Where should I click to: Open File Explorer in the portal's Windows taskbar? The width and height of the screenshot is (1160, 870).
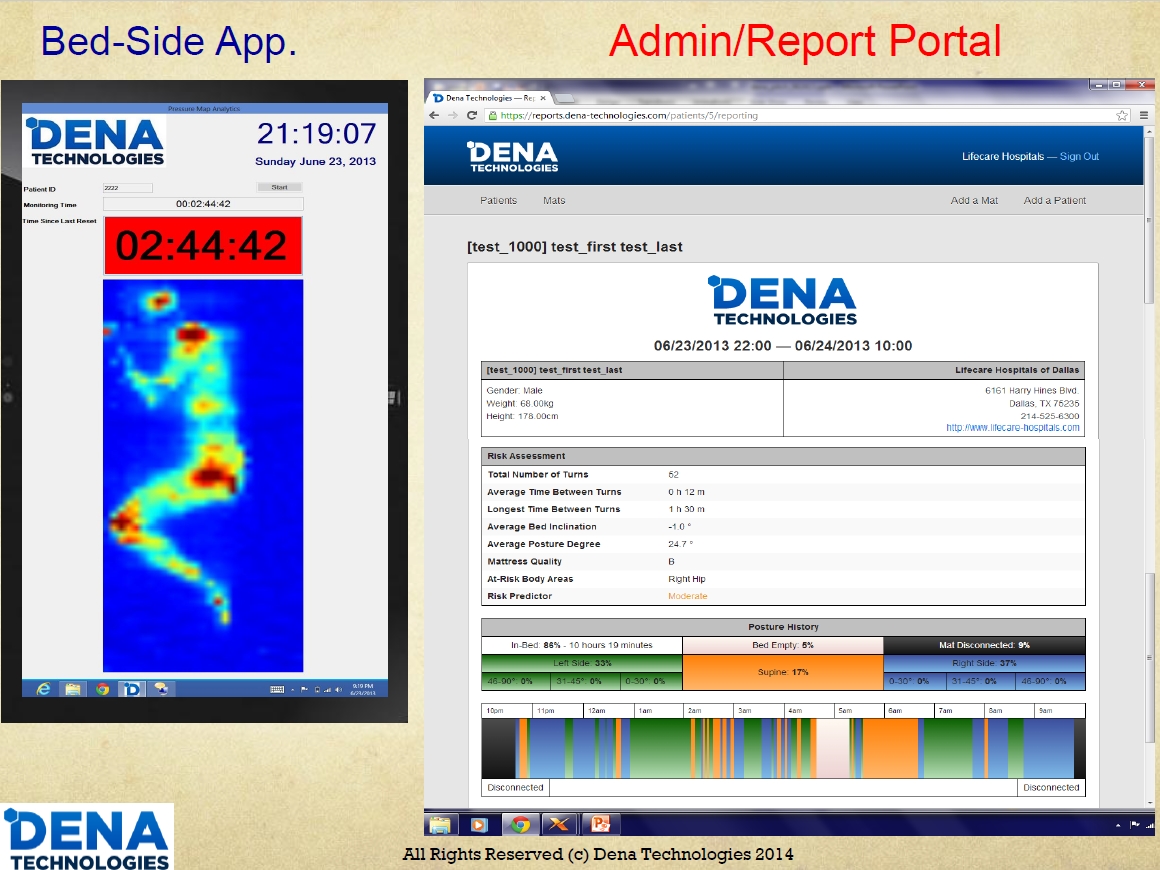click(440, 824)
